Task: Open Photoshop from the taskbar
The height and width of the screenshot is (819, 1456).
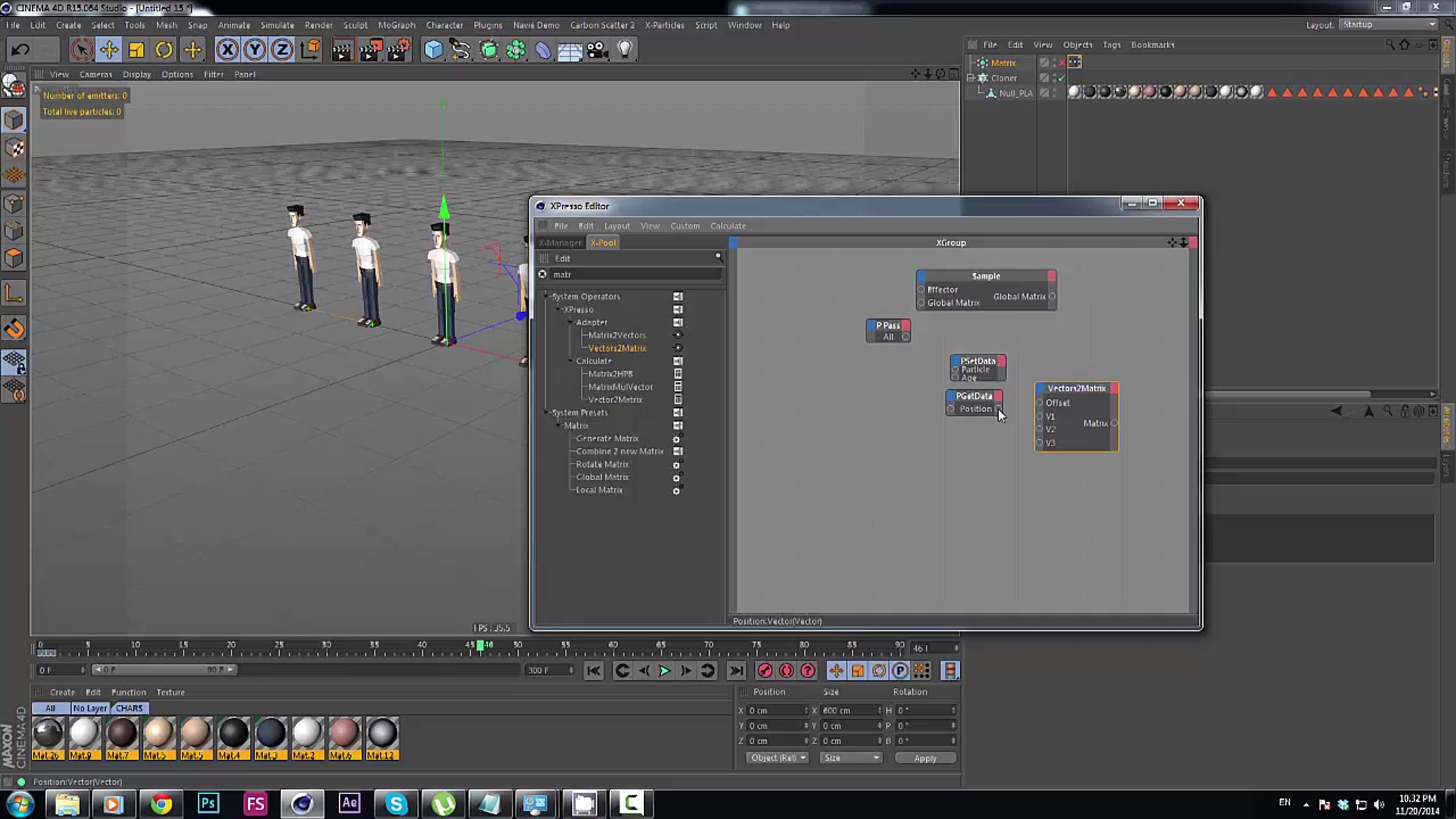Action: tap(208, 804)
